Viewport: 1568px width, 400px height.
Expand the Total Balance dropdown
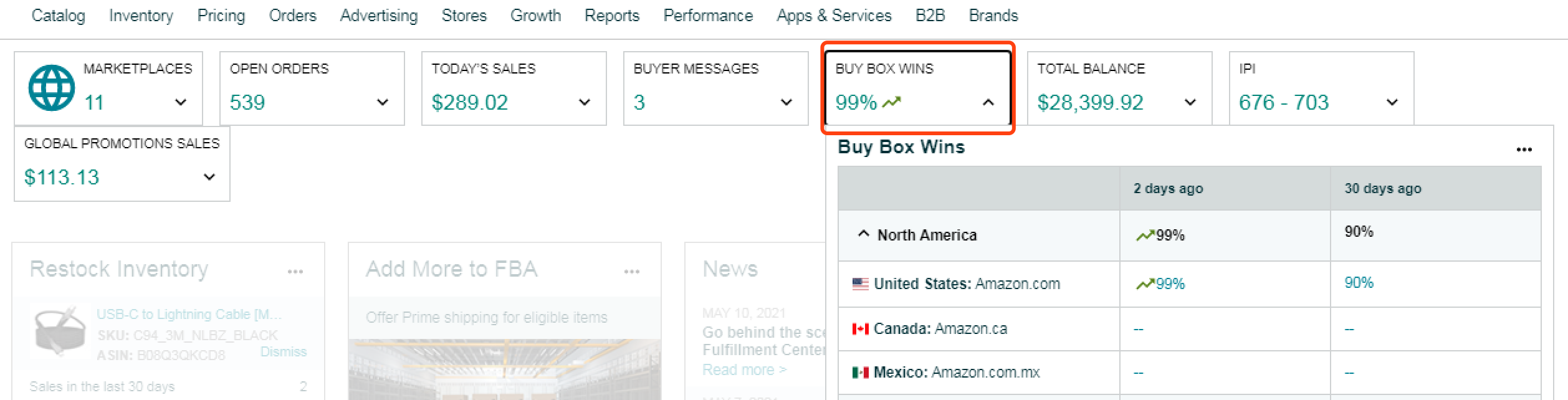[x=1190, y=102]
